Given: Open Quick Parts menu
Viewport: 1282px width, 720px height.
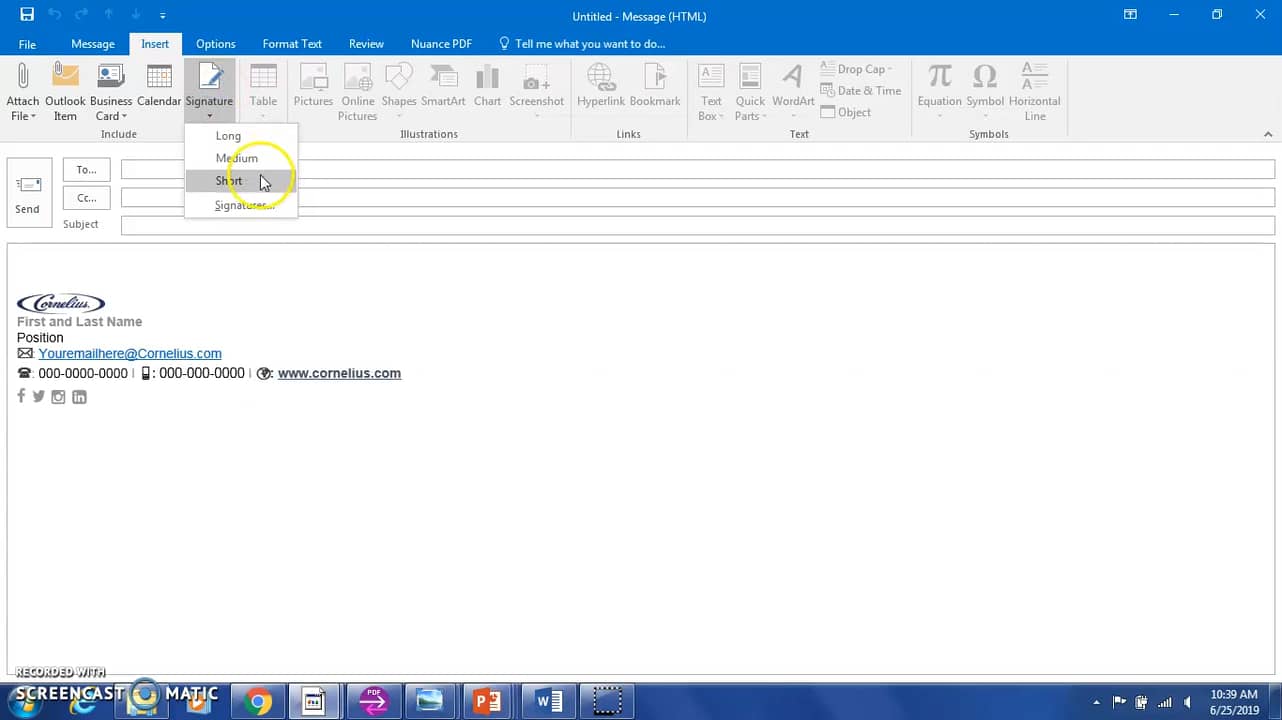Looking at the screenshot, I should point(750,92).
